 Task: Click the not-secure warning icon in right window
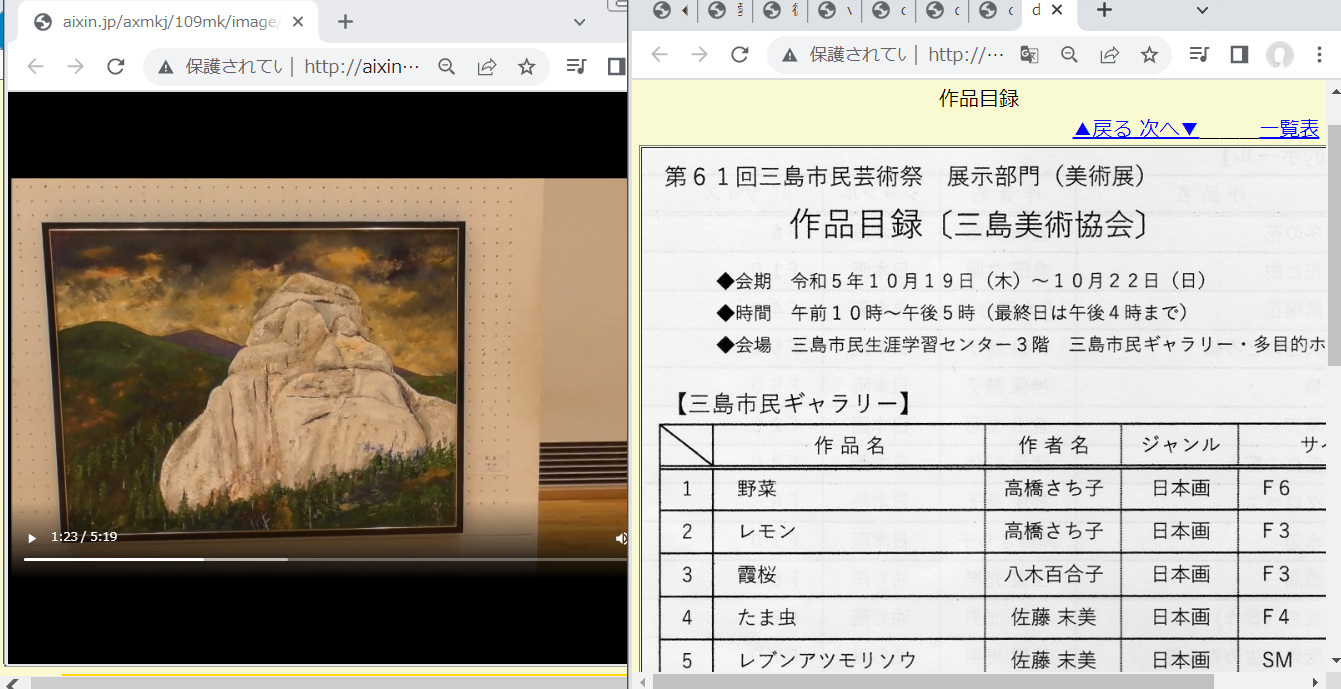click(790, 55)
